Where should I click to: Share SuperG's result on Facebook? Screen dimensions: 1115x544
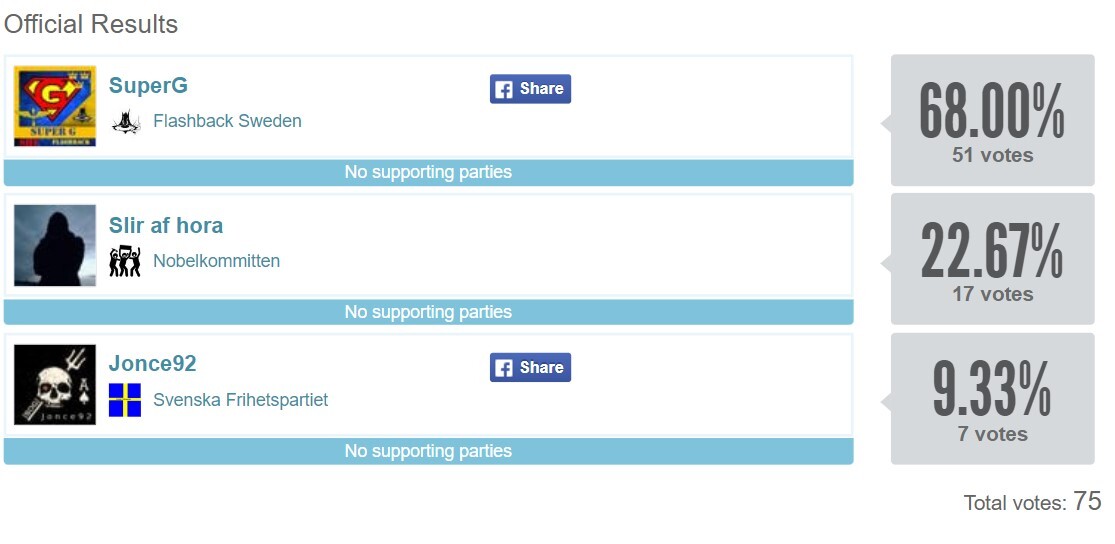(x=530, y=89)
